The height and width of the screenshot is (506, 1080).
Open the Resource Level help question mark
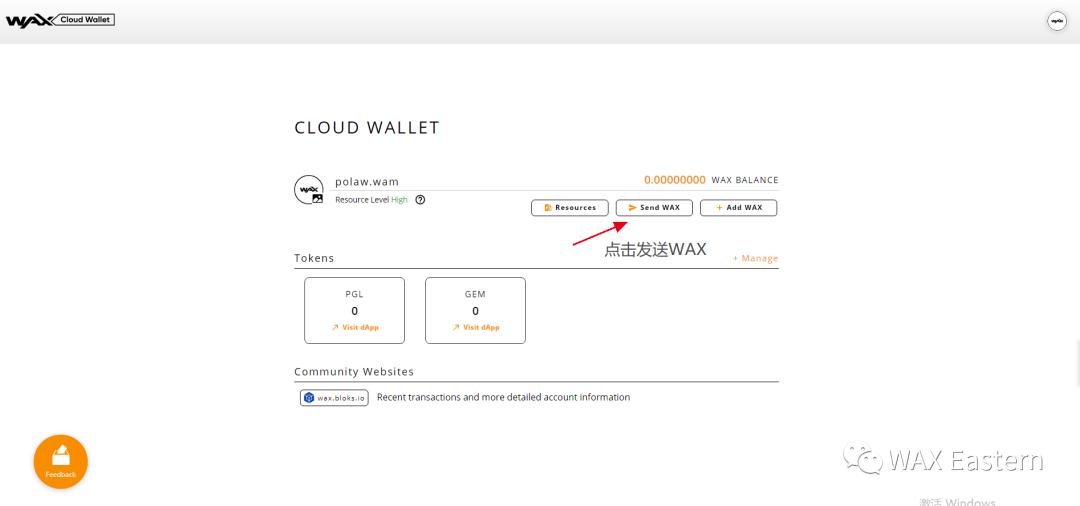420,200
